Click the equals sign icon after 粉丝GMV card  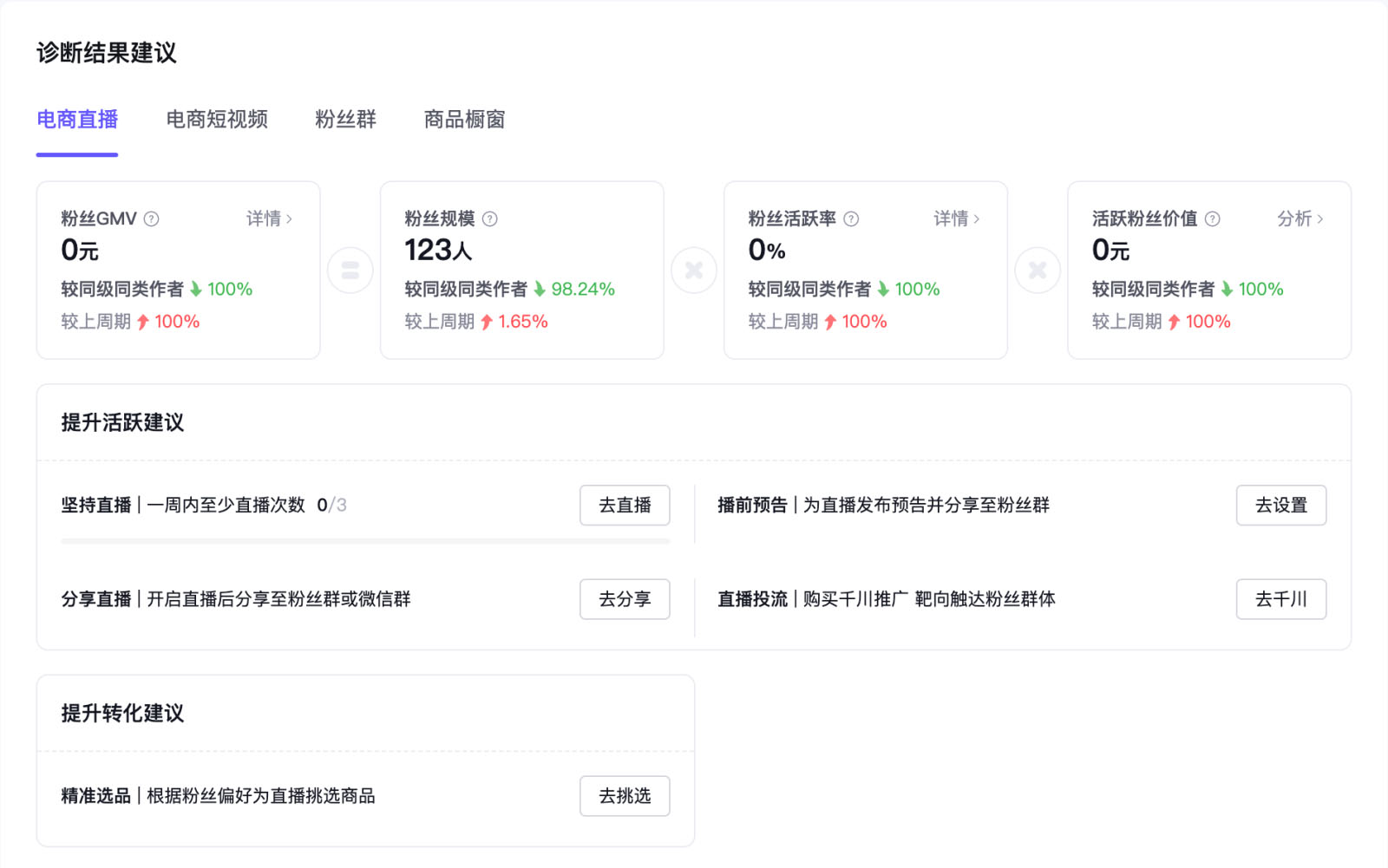pyautogui.click(x=350, y=271)
